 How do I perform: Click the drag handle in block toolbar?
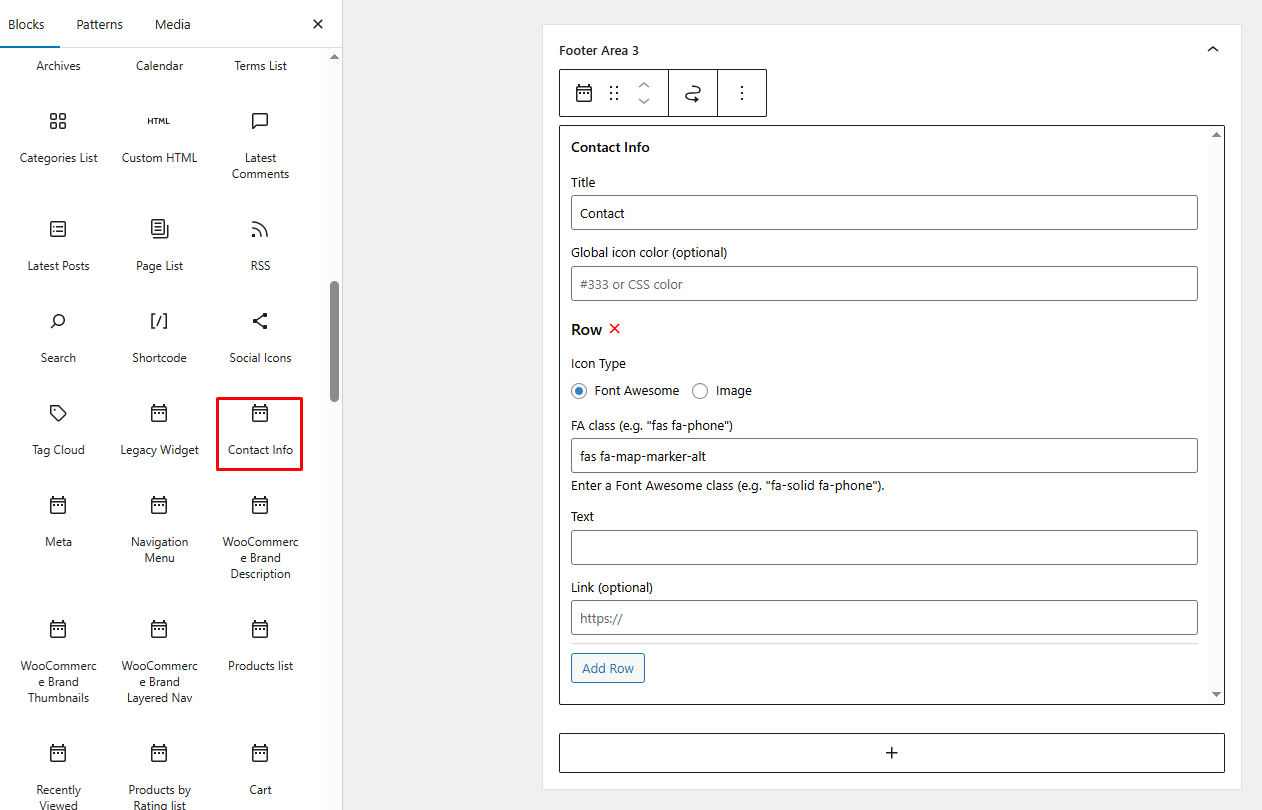click(614, 93)
